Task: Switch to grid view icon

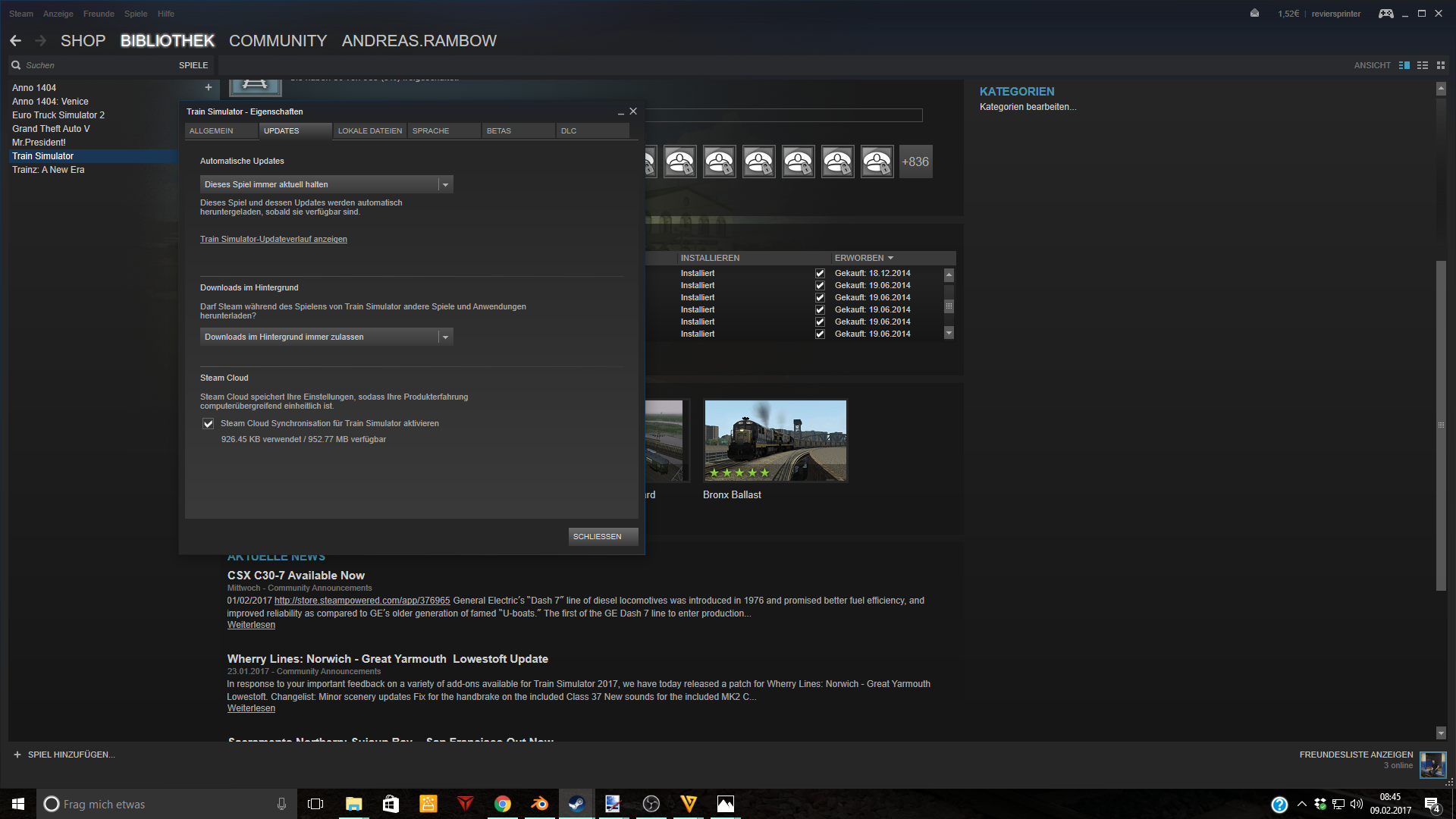Action: click(x=1441, y=65)
